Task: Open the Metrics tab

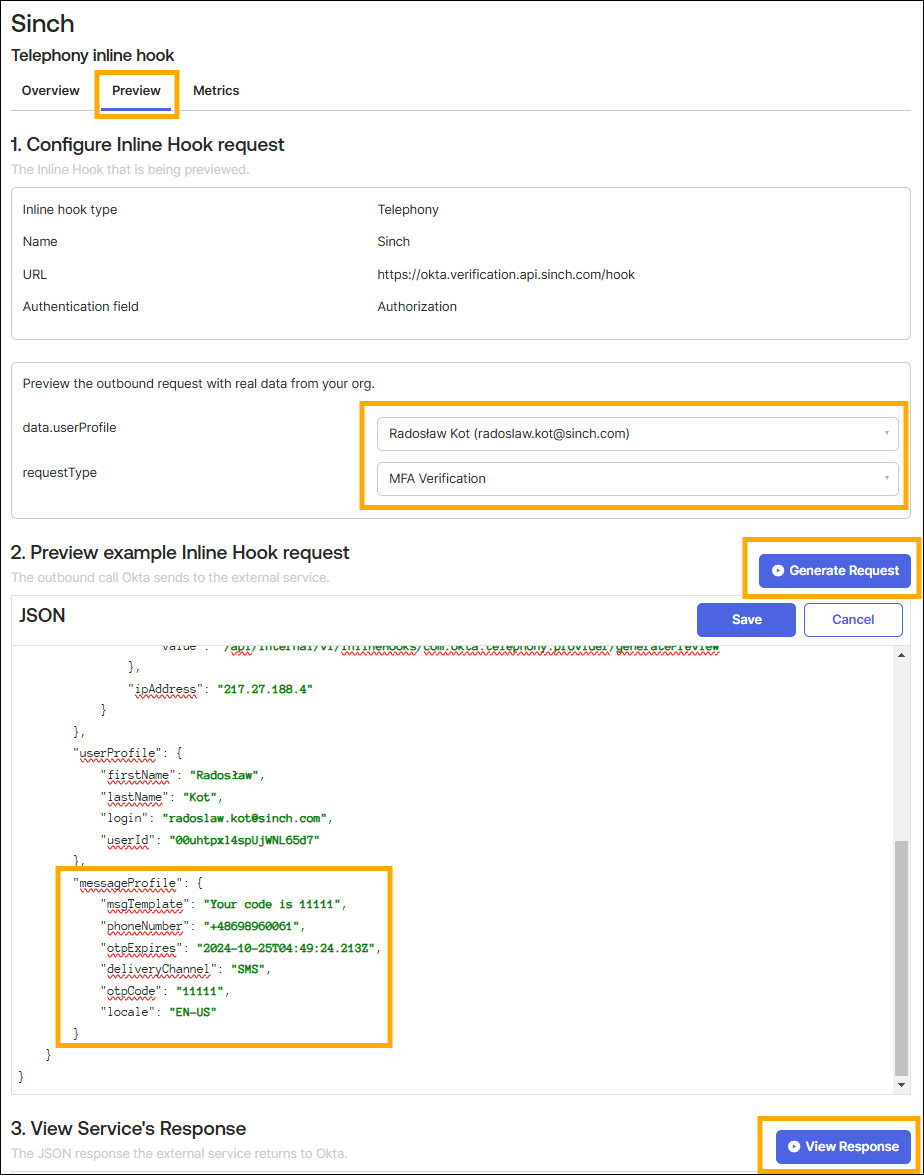Action: tap(216, 91)
